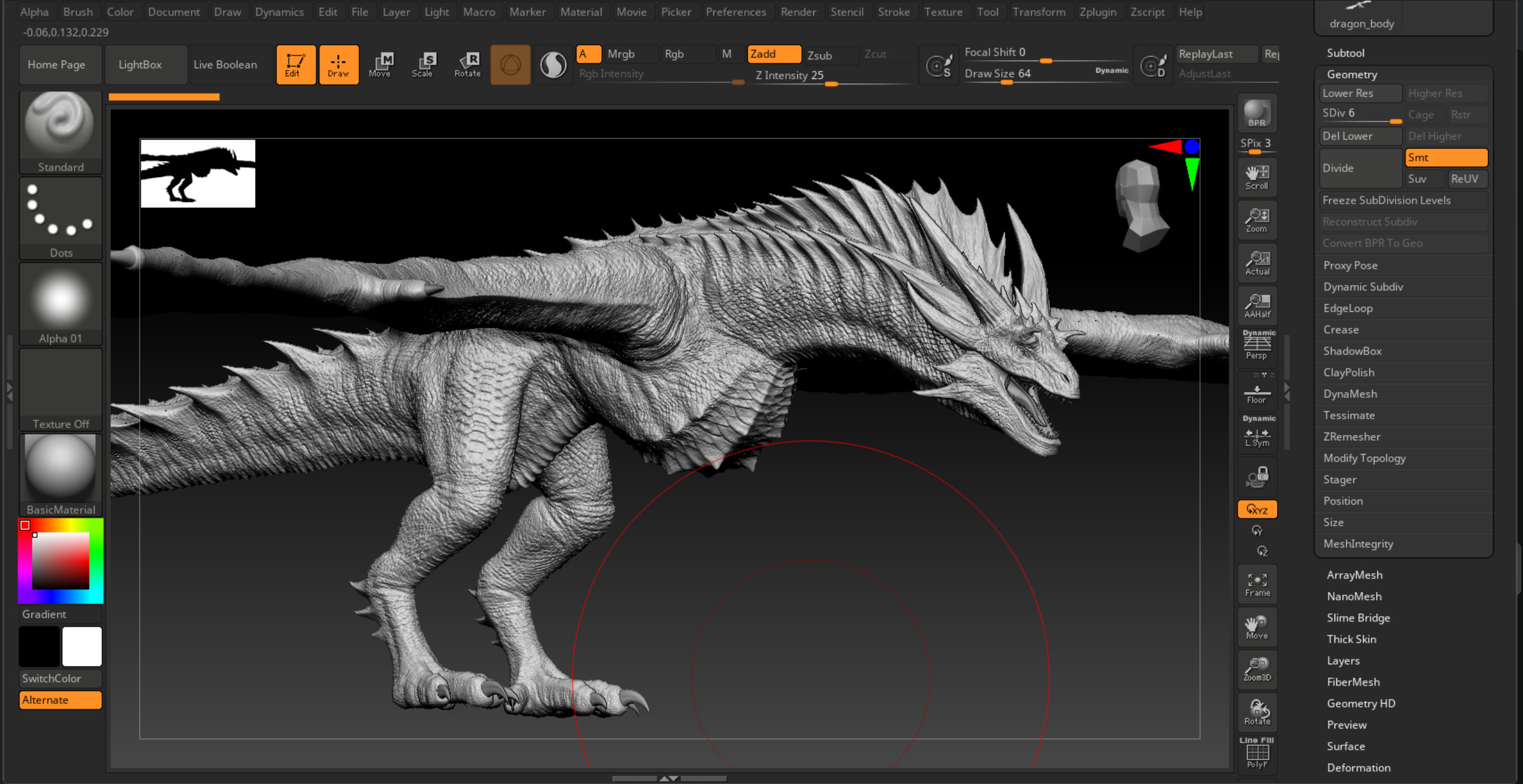The width and height of the screenshot is (1523, 784).
Task: Click the BPR render icon
Action: [1257, 113]
